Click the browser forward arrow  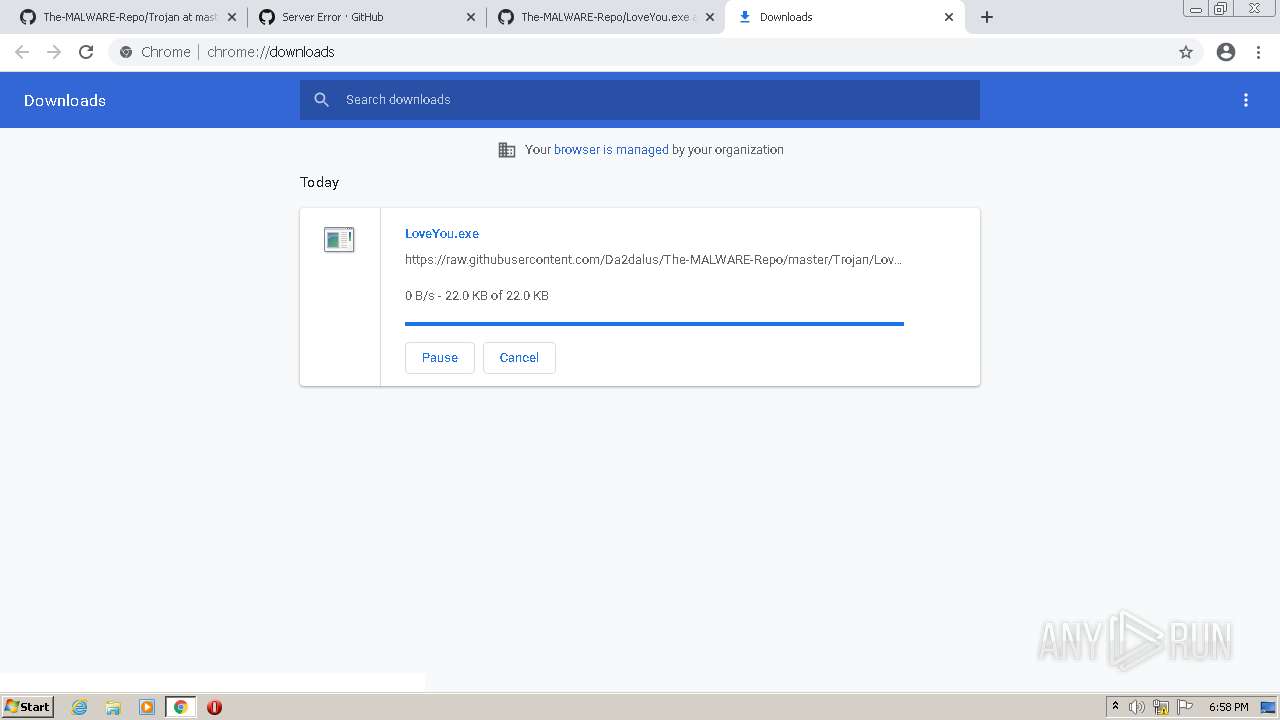(54, 52)
